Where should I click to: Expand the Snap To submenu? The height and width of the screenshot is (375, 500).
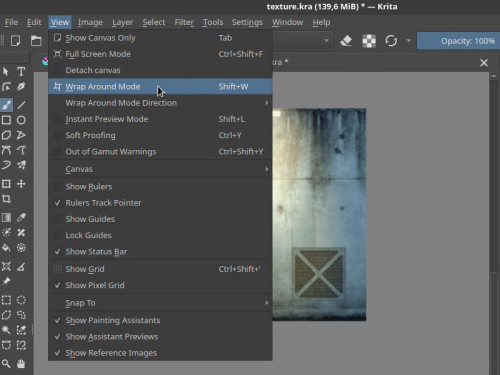[160, 303]
